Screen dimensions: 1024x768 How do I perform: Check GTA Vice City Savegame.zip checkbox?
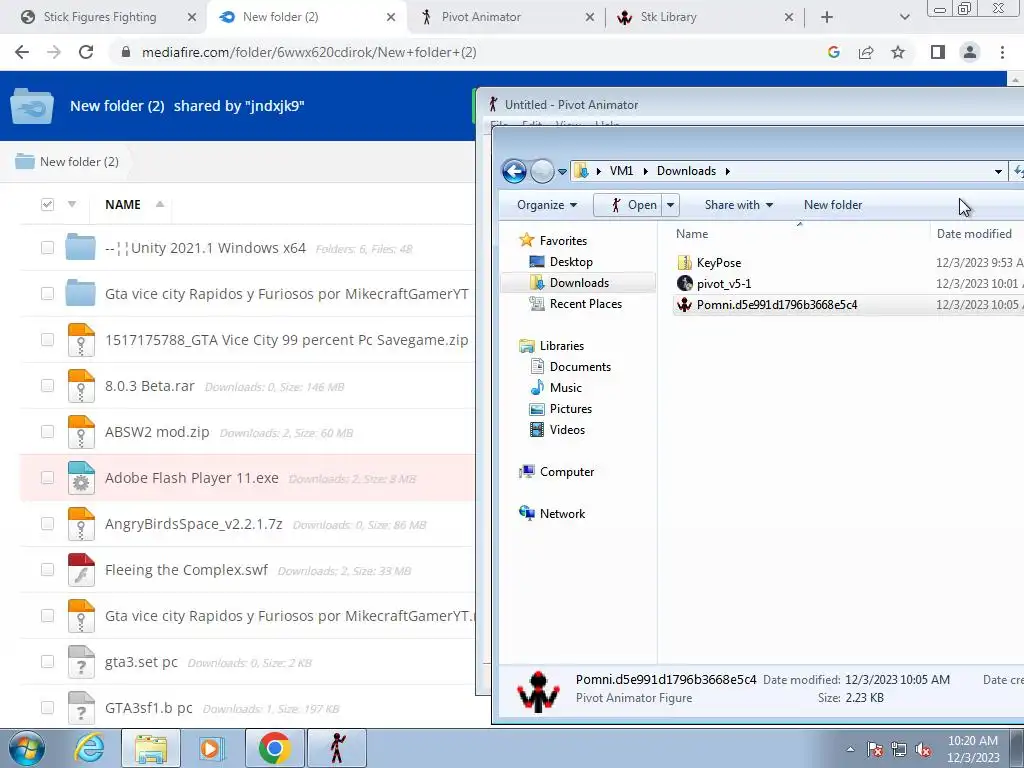pos(47,340)
